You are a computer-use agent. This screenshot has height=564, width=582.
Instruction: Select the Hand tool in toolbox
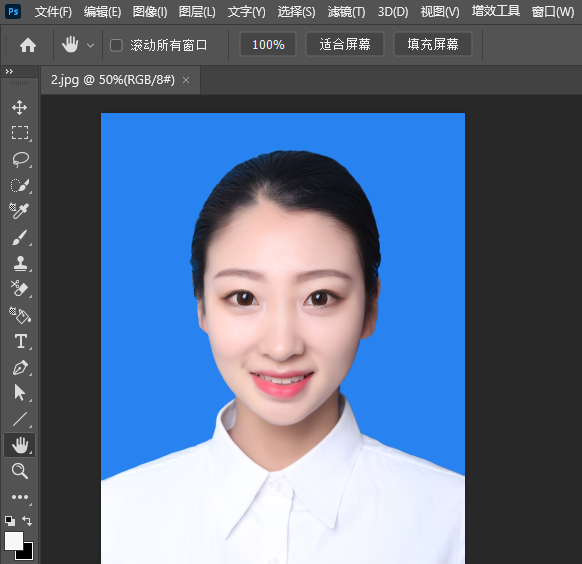click(x=20, y=445)
